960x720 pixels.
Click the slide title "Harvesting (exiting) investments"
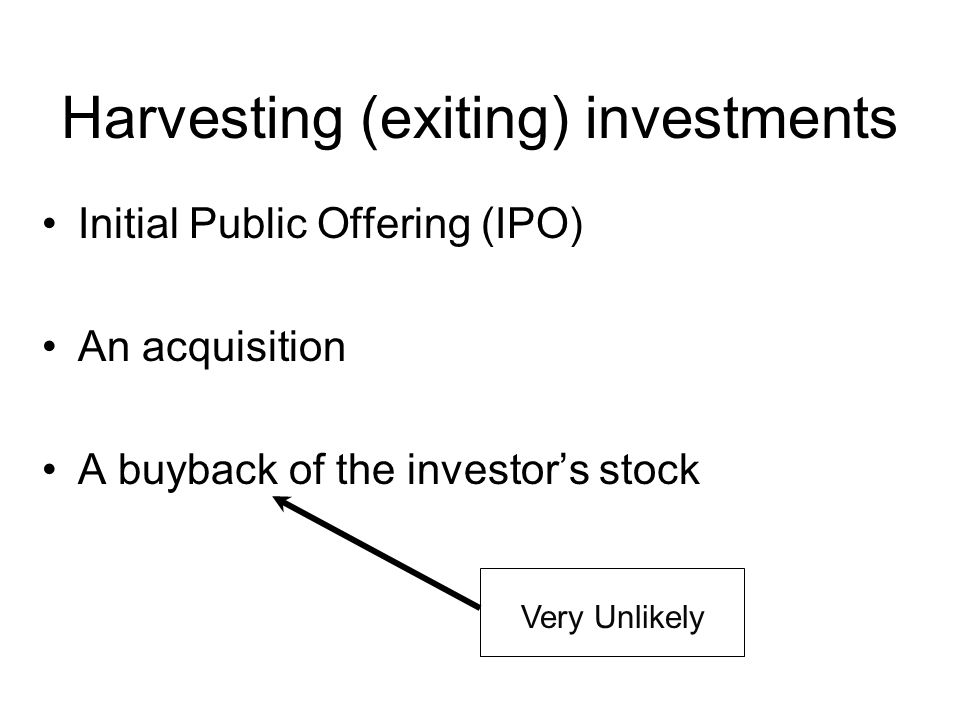click(x=479, y=121)
